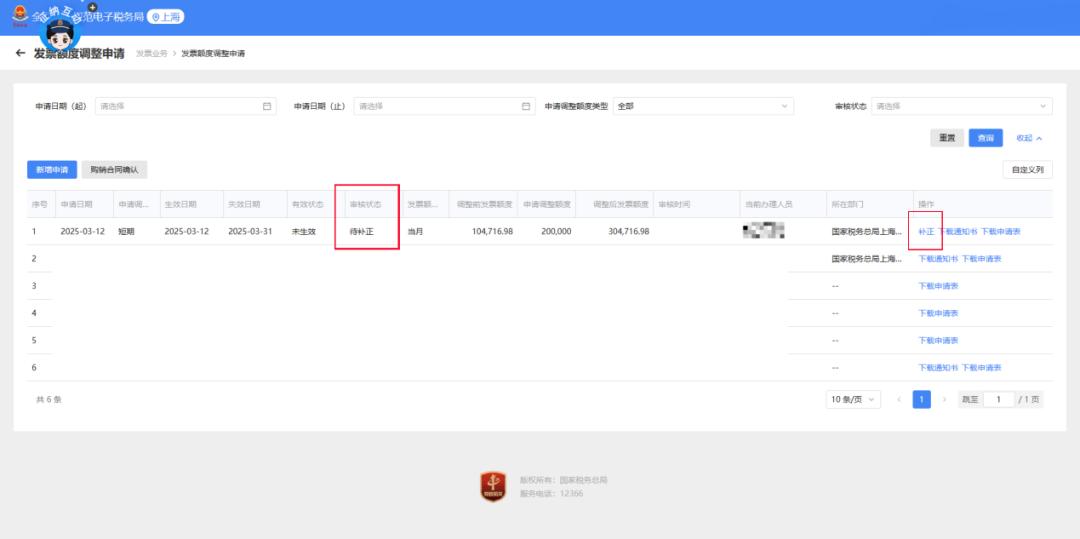Open the 申请调整额度类型 dropdown showing 全部

[703, 107]
